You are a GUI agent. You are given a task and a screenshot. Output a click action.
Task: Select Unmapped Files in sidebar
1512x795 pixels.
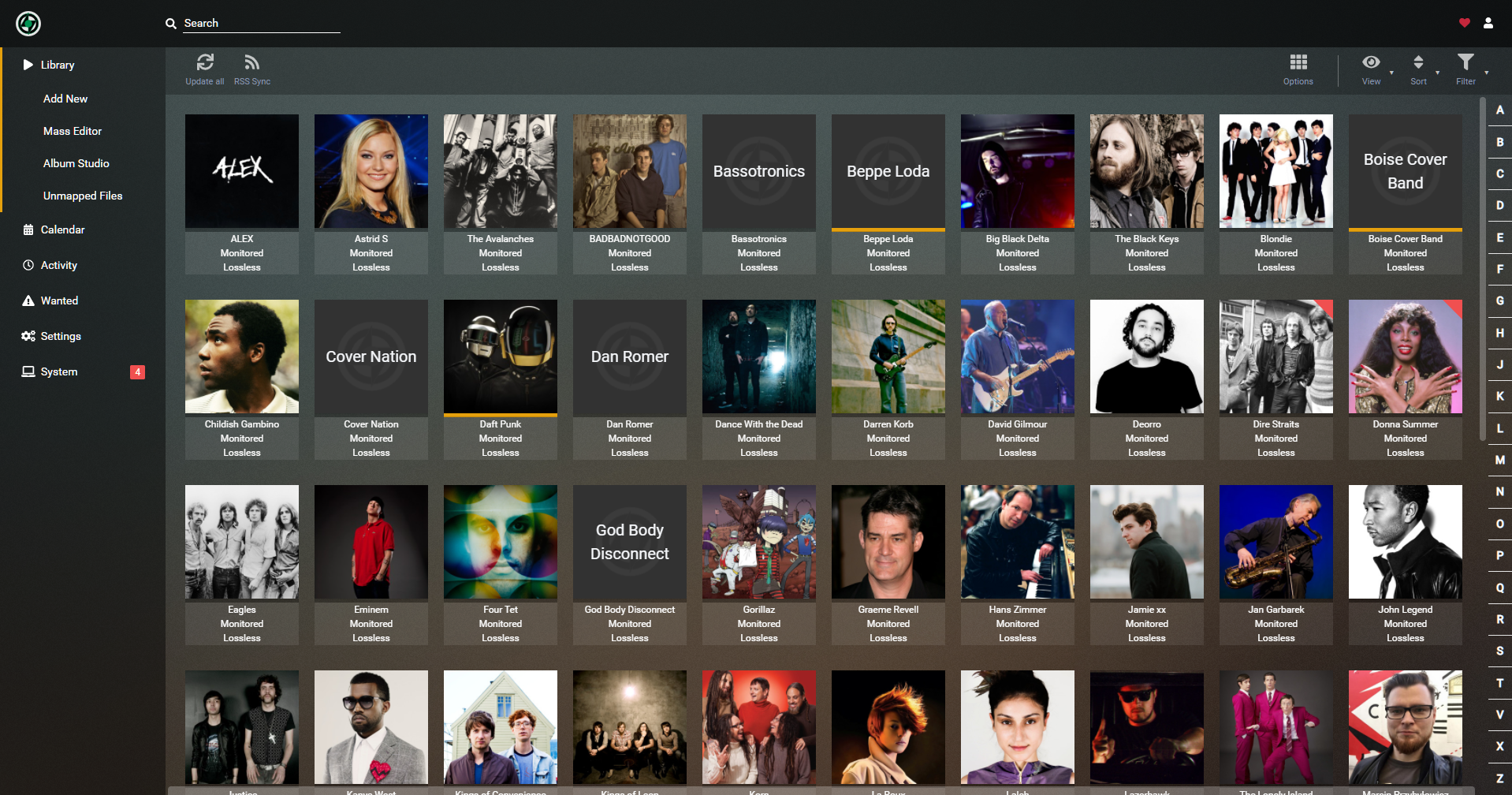point(83,196)
